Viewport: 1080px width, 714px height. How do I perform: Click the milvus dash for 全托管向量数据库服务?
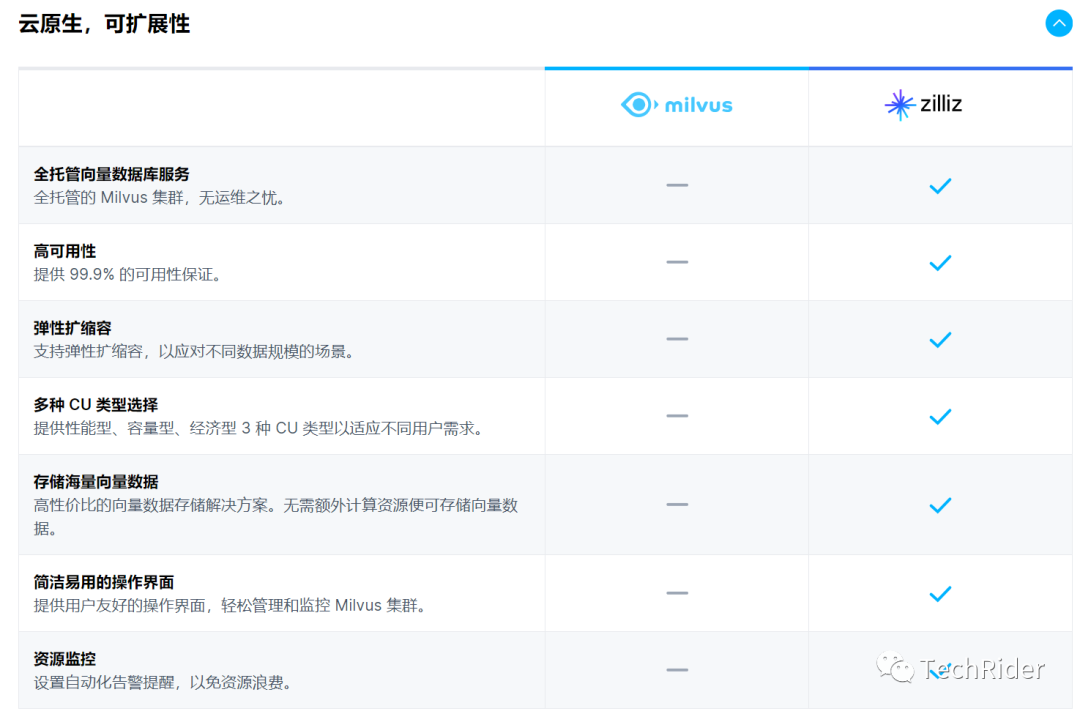point(677,185)
